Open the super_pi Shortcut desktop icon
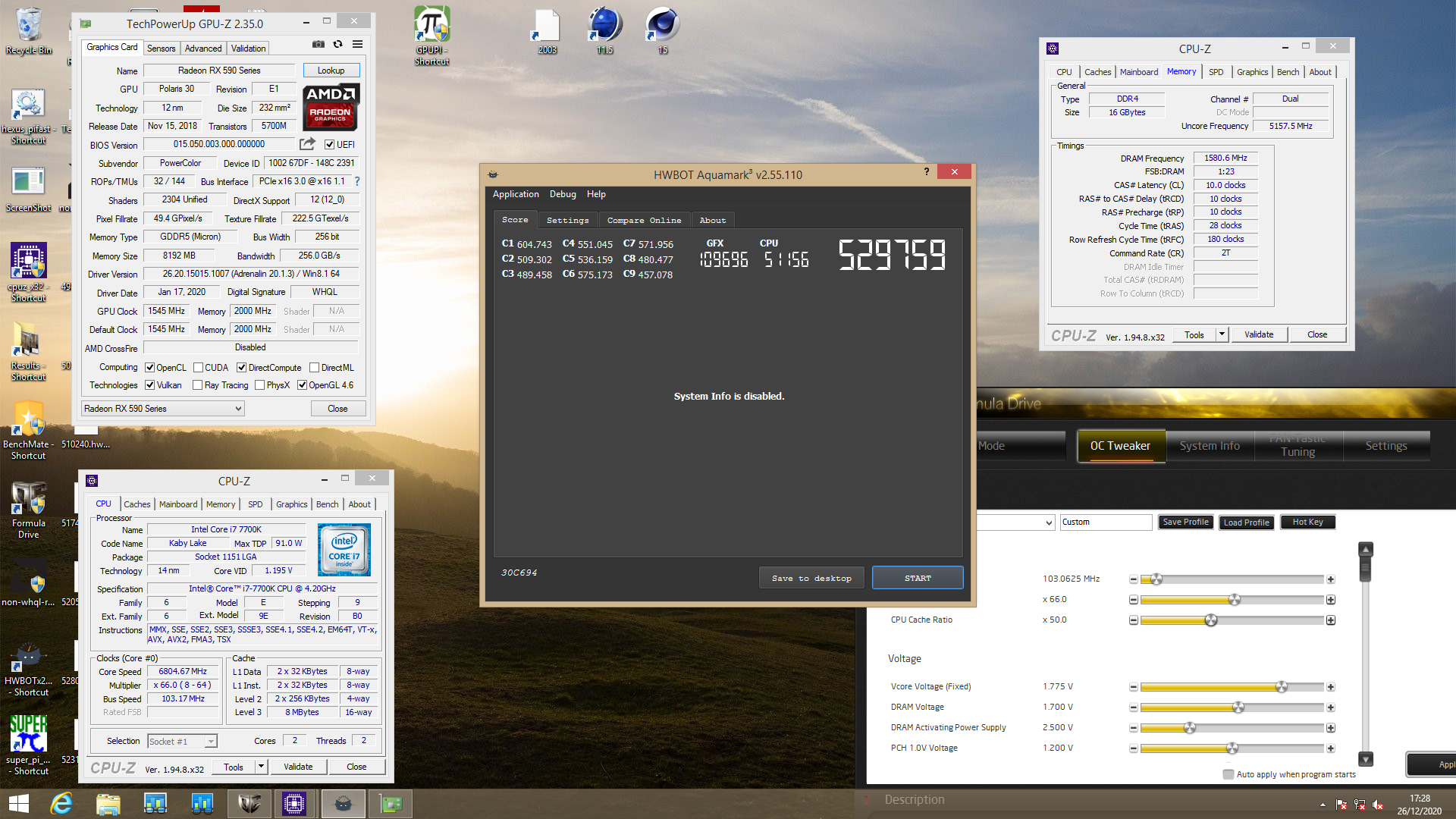 click(29, 745)
